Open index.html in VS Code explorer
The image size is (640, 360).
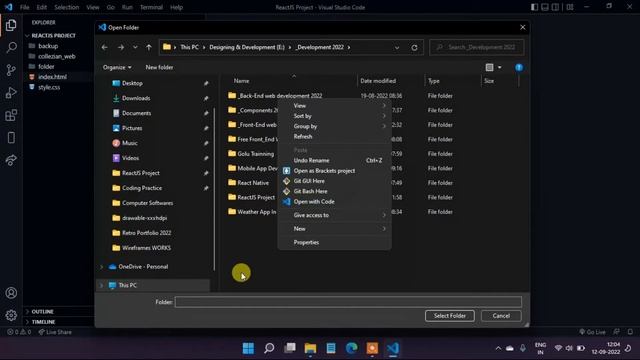[52, 77]
